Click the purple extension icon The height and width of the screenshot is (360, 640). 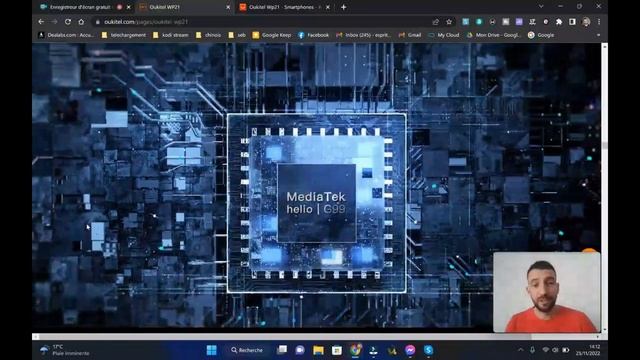click(519, 22)
